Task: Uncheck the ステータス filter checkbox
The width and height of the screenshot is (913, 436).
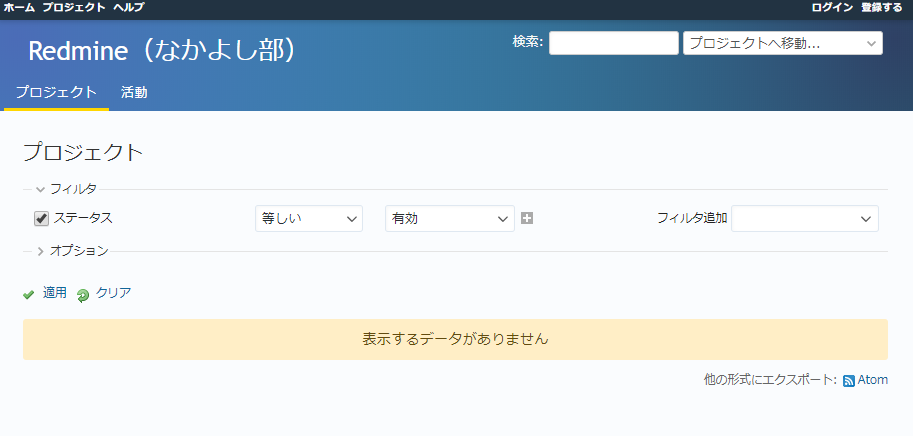Action: (x=41, y=219)
